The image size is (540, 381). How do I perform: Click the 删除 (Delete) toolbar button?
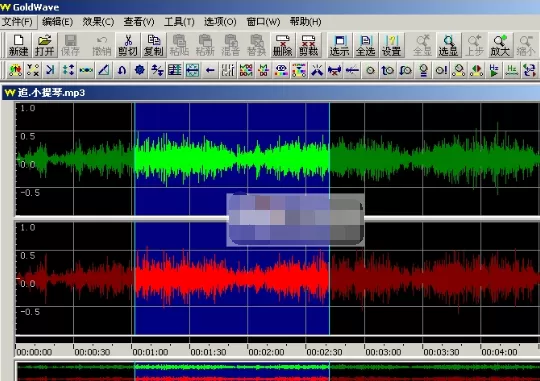click(x=282, y=45)
